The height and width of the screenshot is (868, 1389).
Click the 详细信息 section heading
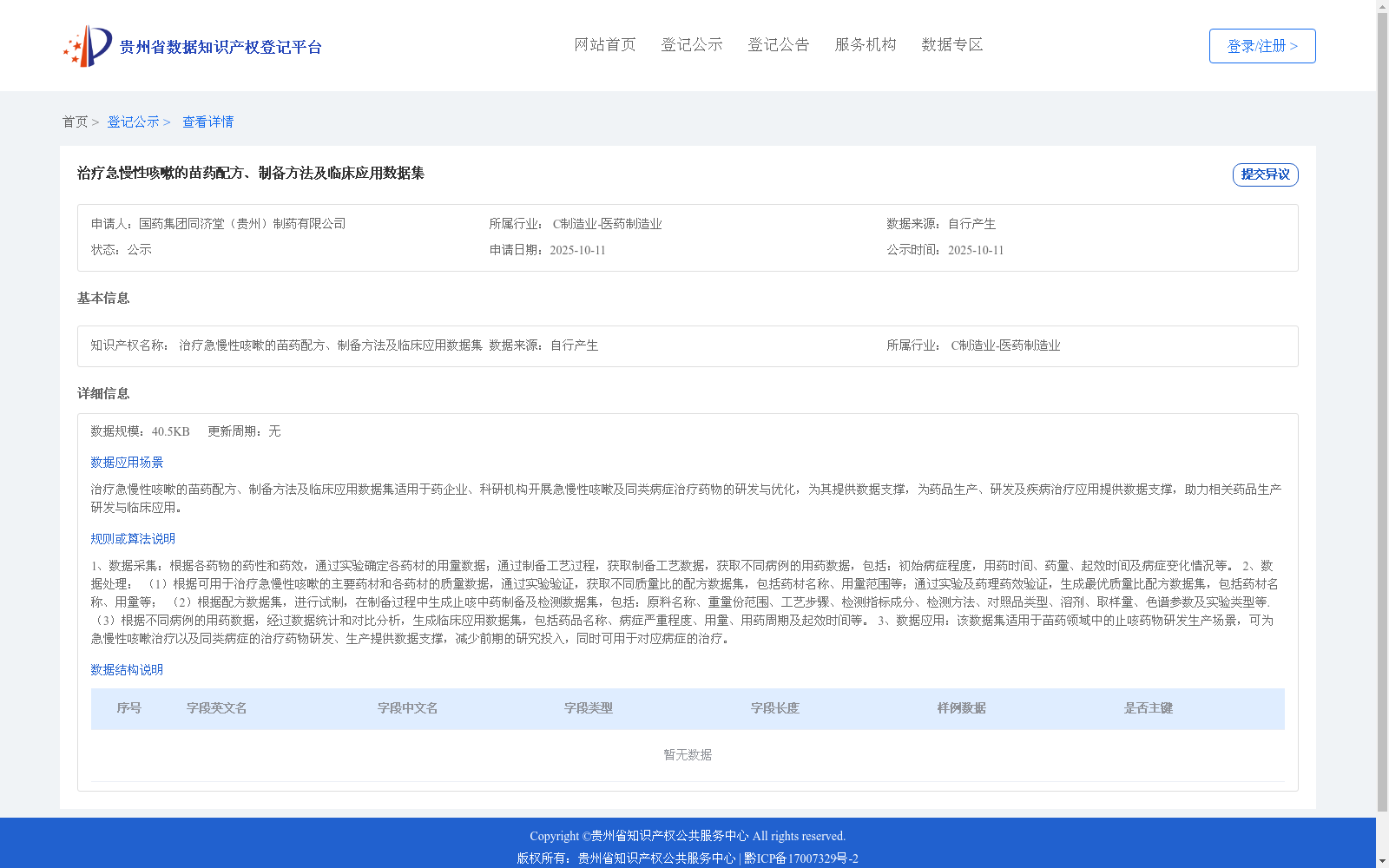(103, 394)
